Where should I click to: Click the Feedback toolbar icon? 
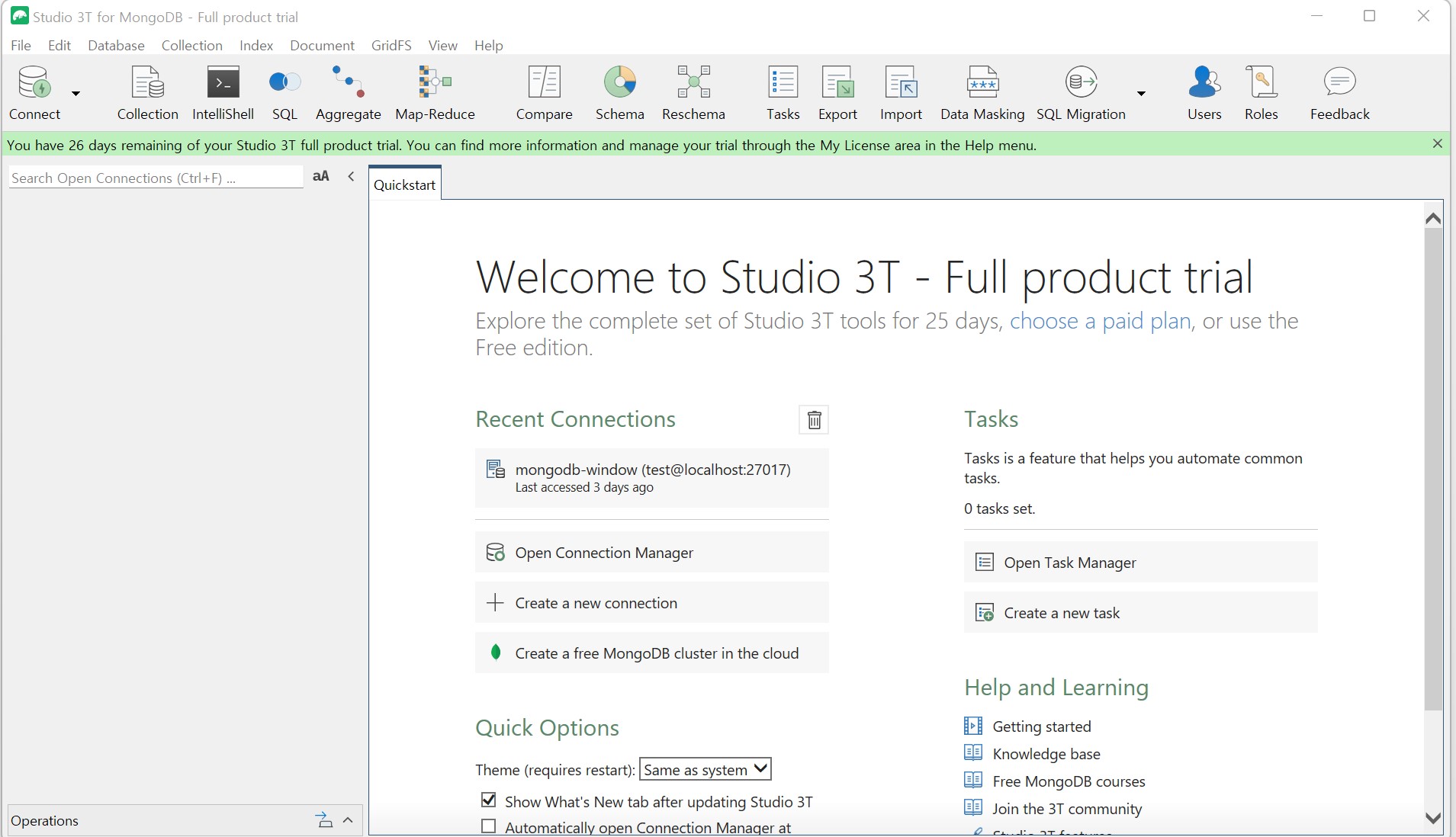click(1339, 92)
